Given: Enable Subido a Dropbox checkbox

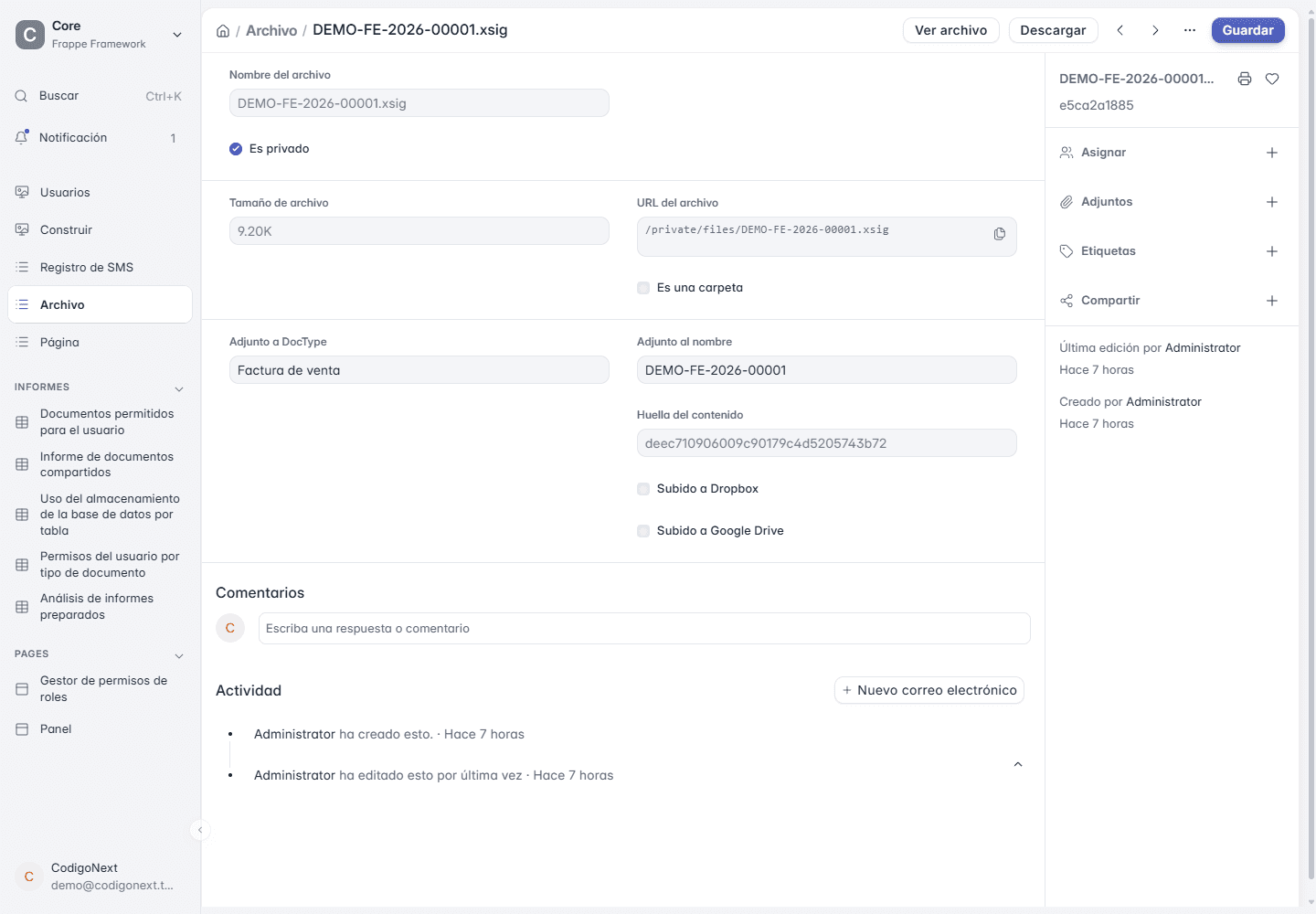Looking at the screenshot, I should [x=643, y=489].
